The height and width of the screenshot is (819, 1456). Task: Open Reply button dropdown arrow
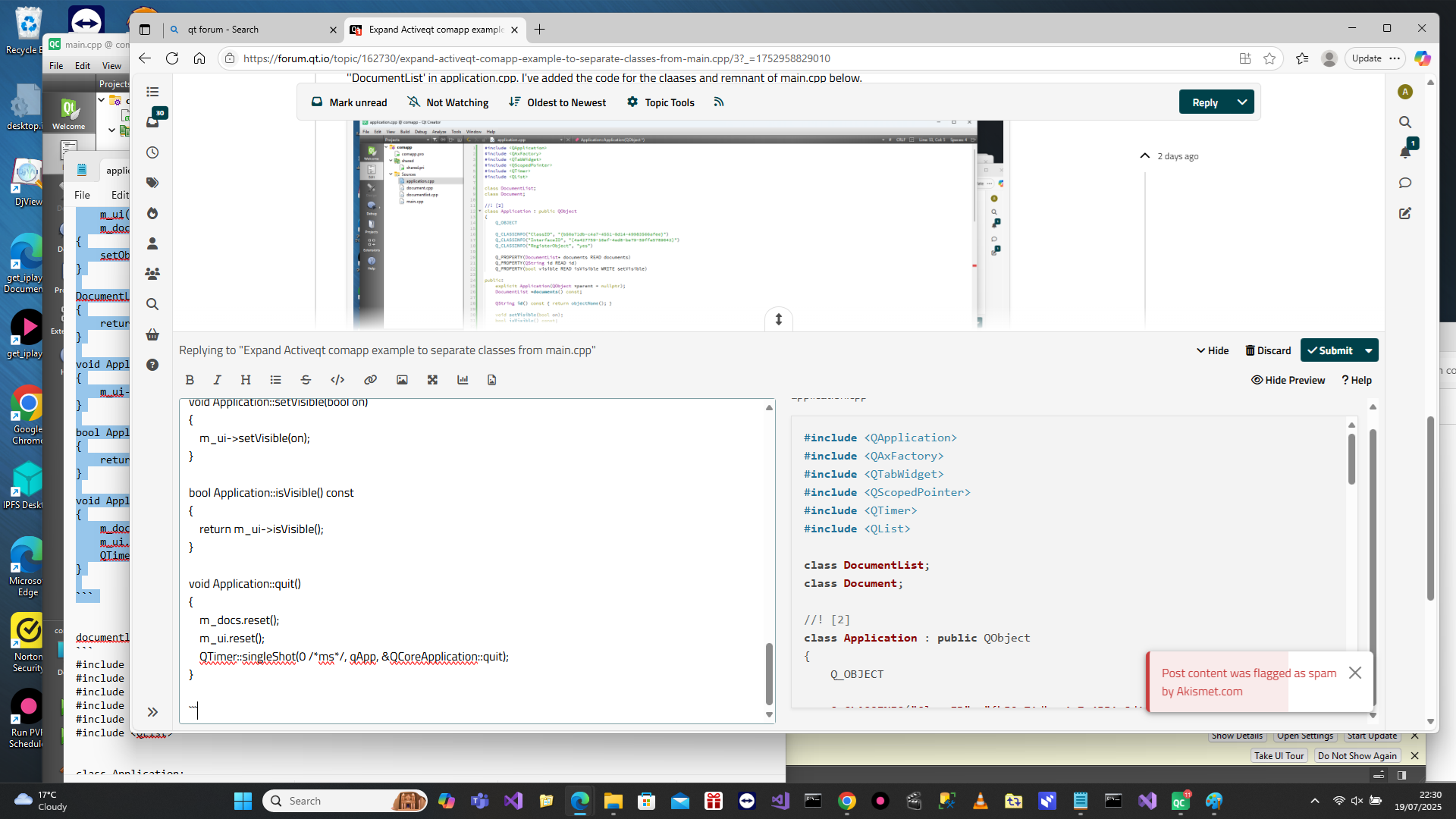1242,102
